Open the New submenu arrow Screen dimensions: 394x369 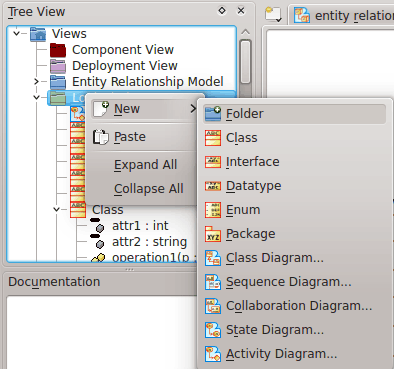tap(193, 109)
